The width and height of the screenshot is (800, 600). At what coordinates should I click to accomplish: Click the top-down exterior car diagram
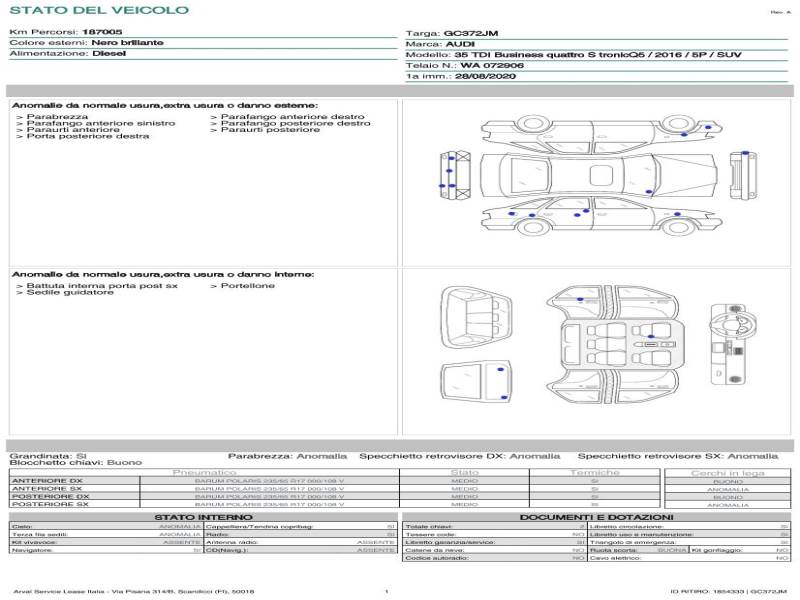point(598,176)
